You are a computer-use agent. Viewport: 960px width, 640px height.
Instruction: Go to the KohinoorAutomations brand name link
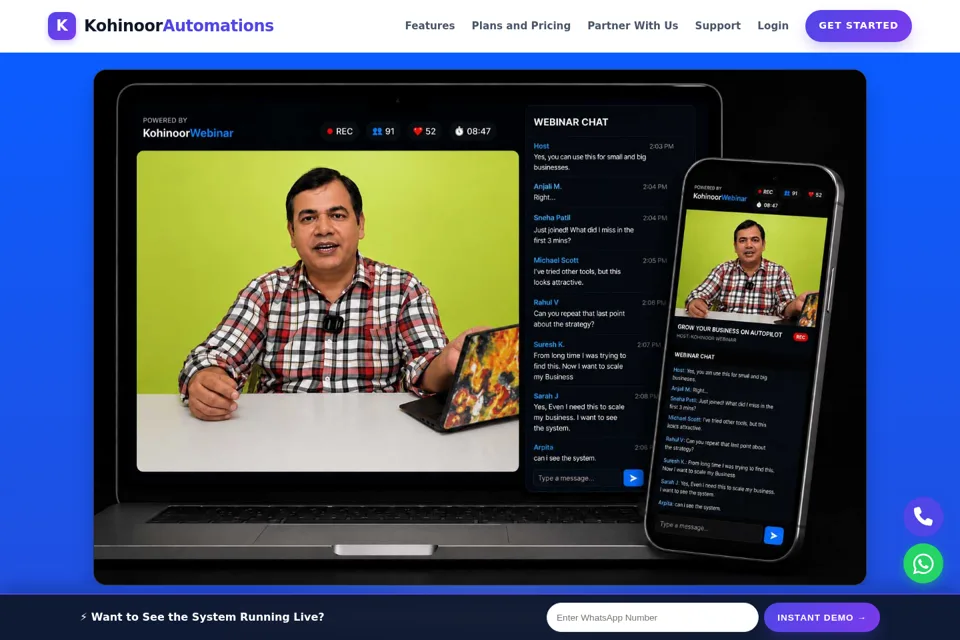(x=179, y=26)
